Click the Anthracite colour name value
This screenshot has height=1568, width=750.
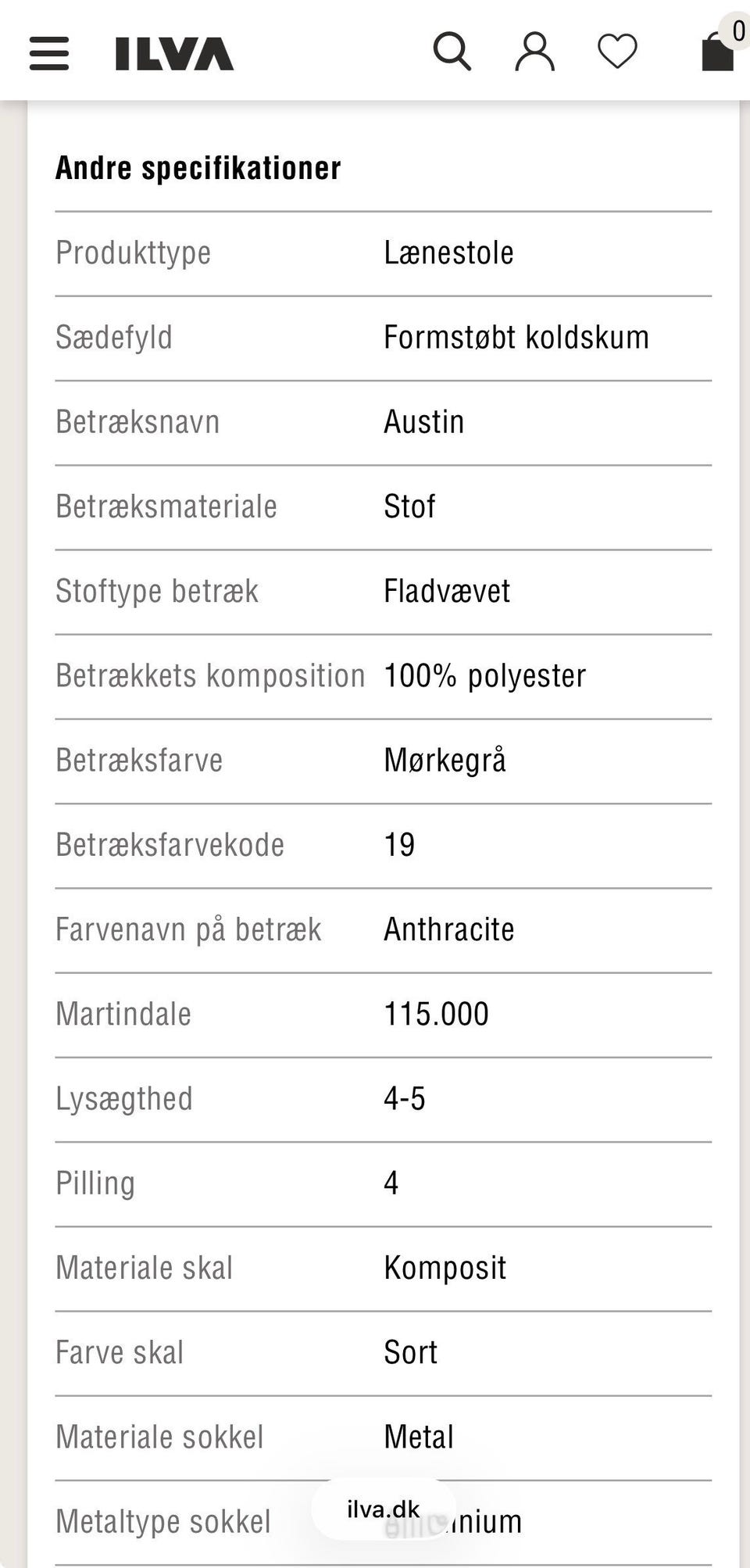point(448,929)
